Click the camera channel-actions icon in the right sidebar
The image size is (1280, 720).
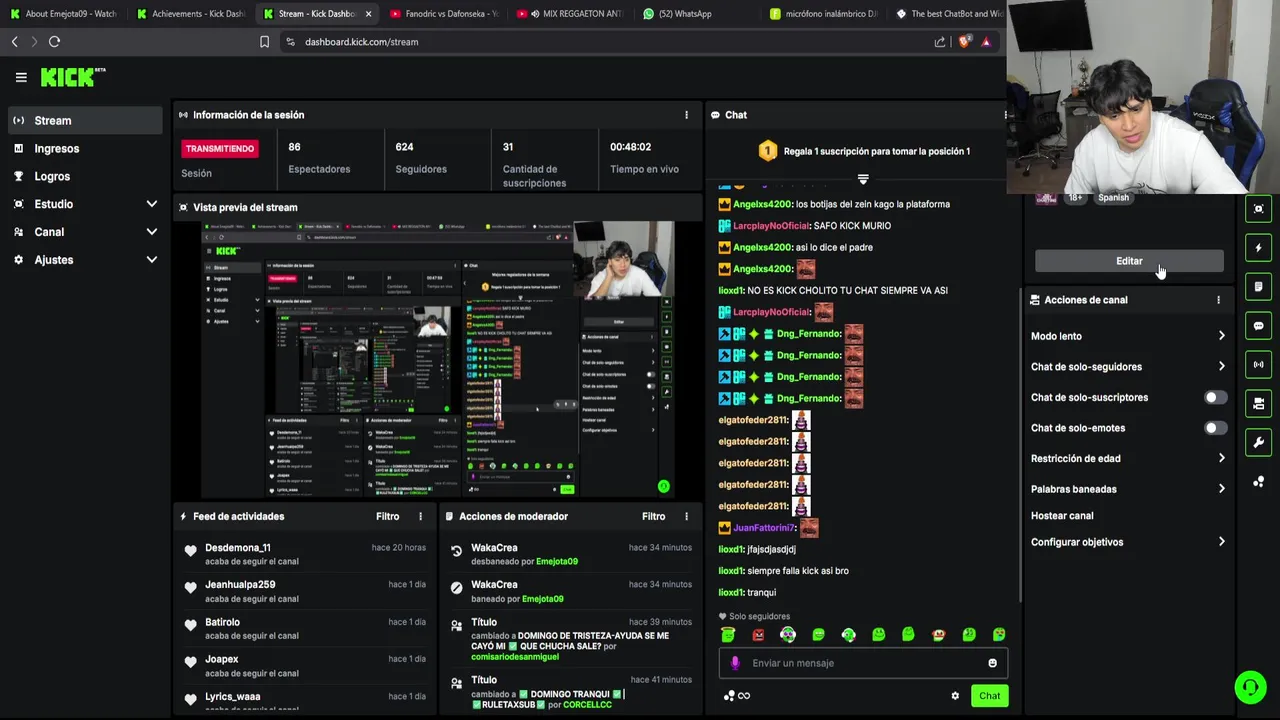click(1258, 404)
